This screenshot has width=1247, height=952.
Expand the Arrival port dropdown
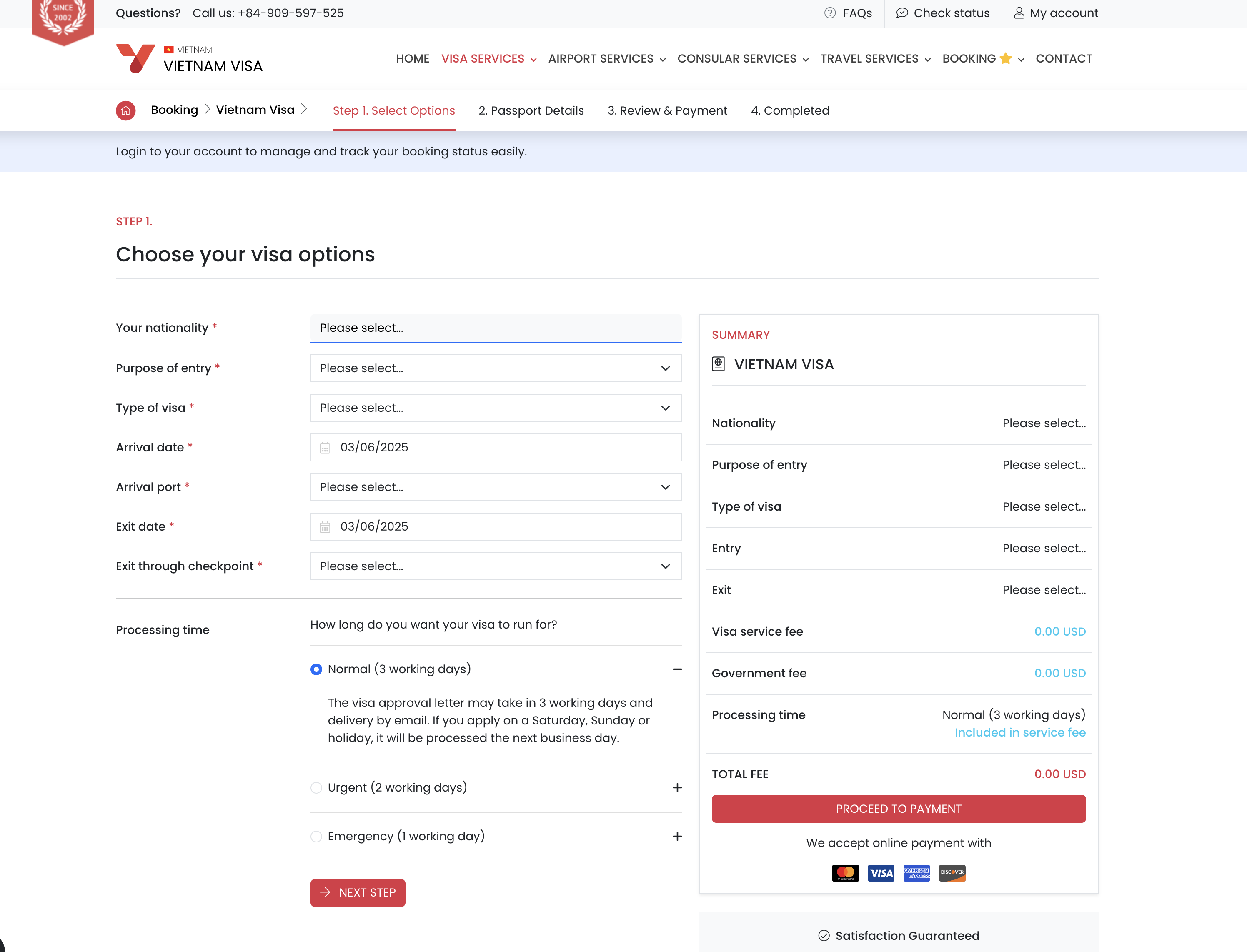point(495,487)
